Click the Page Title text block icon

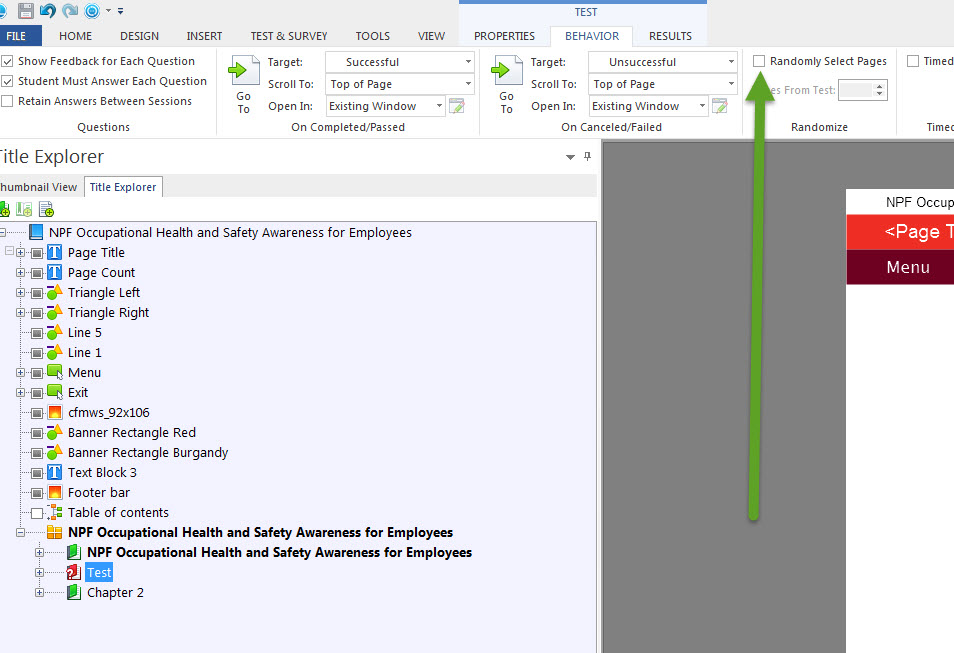pyautogui.click(x=55, y=252)
